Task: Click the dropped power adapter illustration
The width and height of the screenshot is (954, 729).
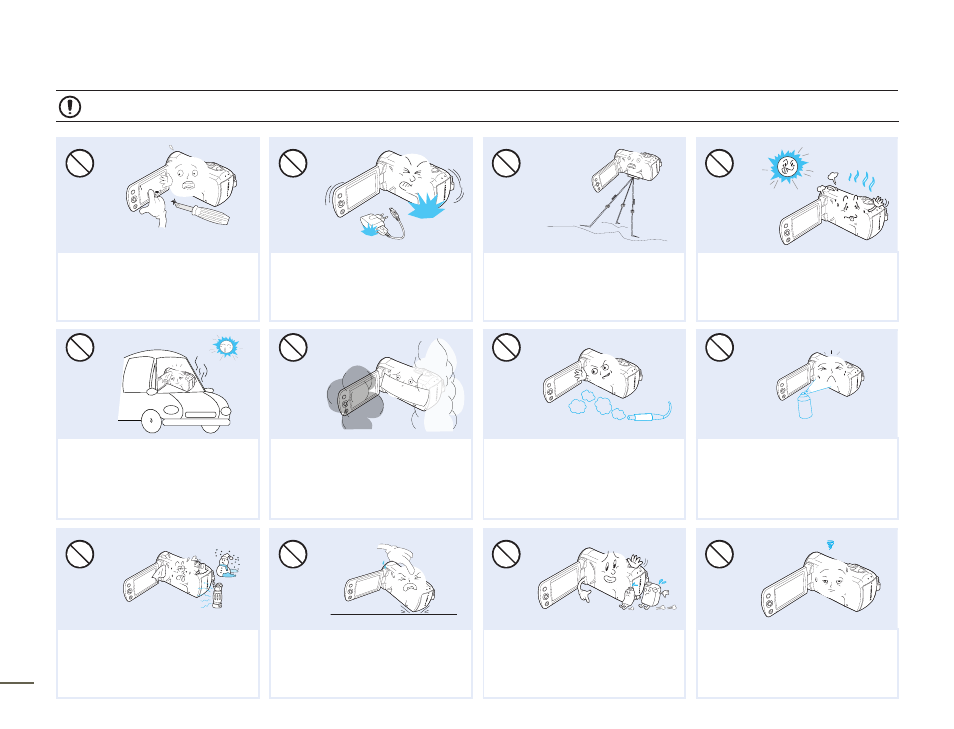Action: pos(382,224)
